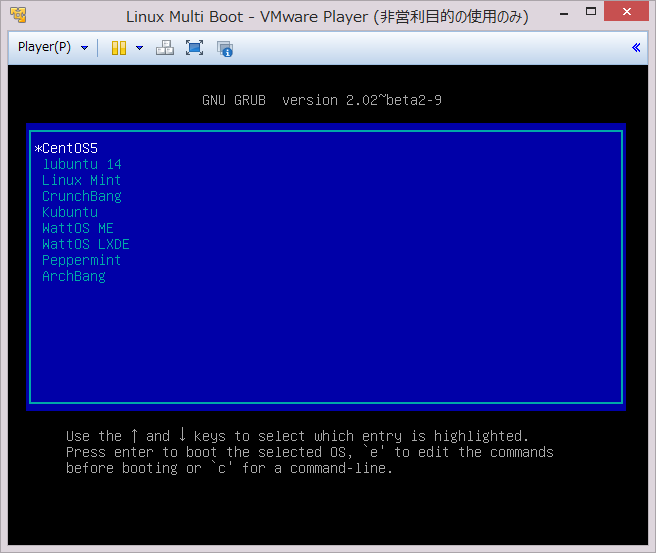Select the Kubuntu boot entry
The width and height of the screenshot is (656, 553).
(x=70, y=212)
